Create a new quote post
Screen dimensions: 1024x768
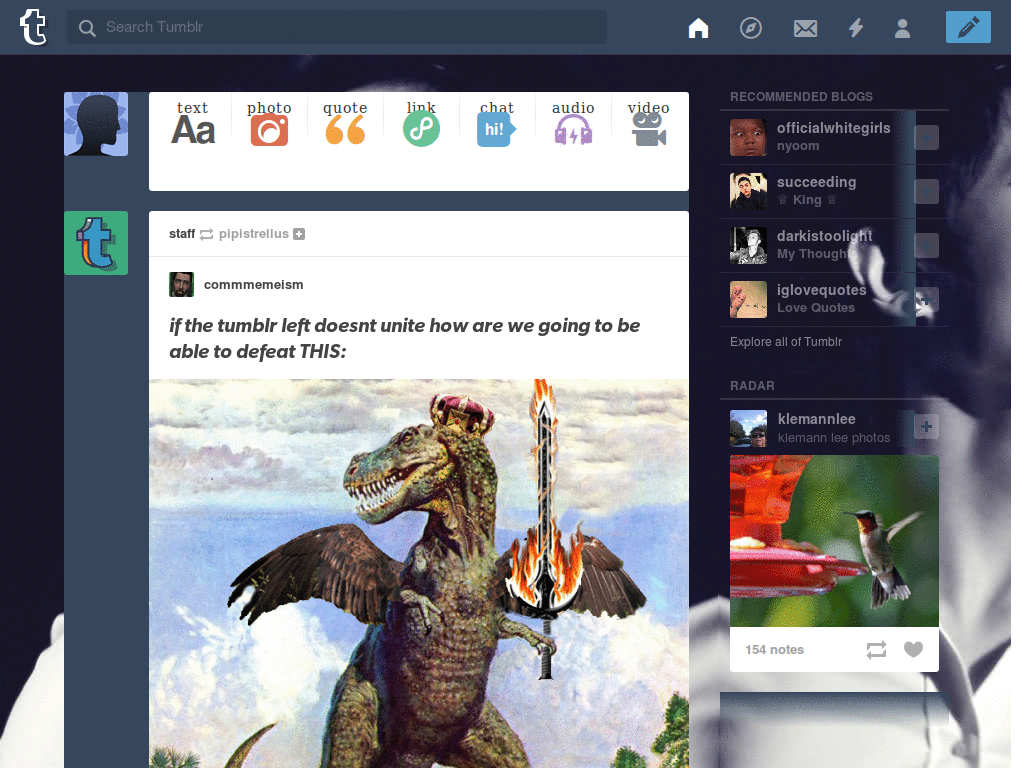[x=345, y=123]
